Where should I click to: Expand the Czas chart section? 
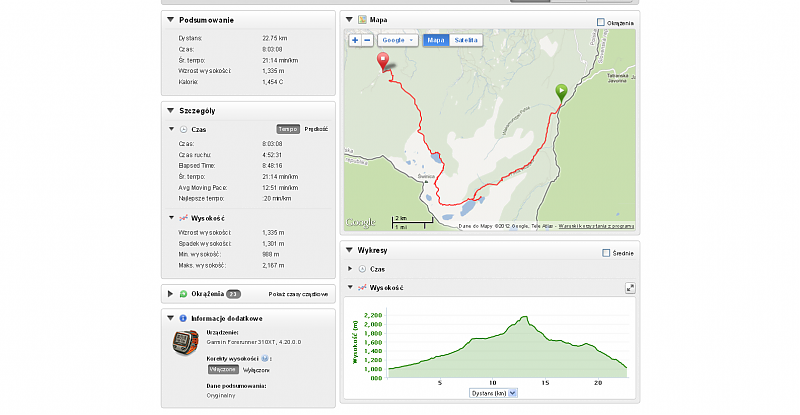(350, 268)
